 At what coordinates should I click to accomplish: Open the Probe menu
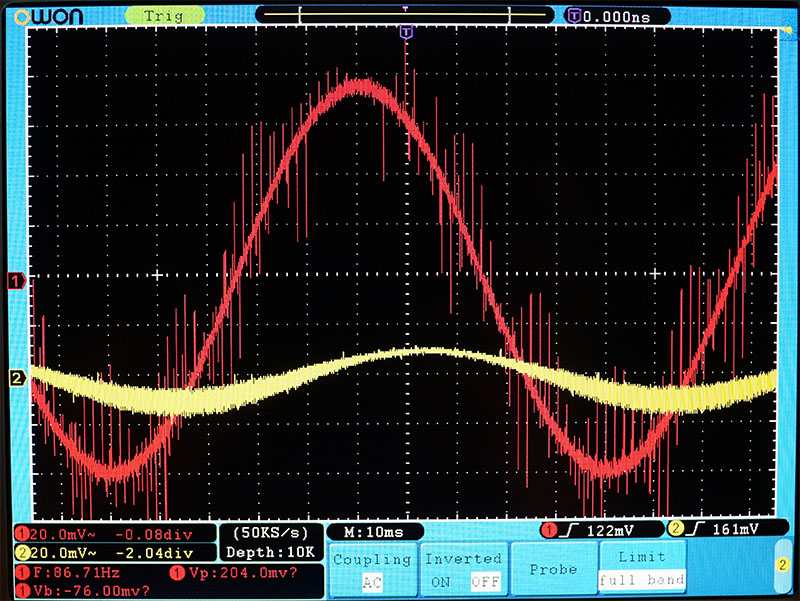point(552,568)
